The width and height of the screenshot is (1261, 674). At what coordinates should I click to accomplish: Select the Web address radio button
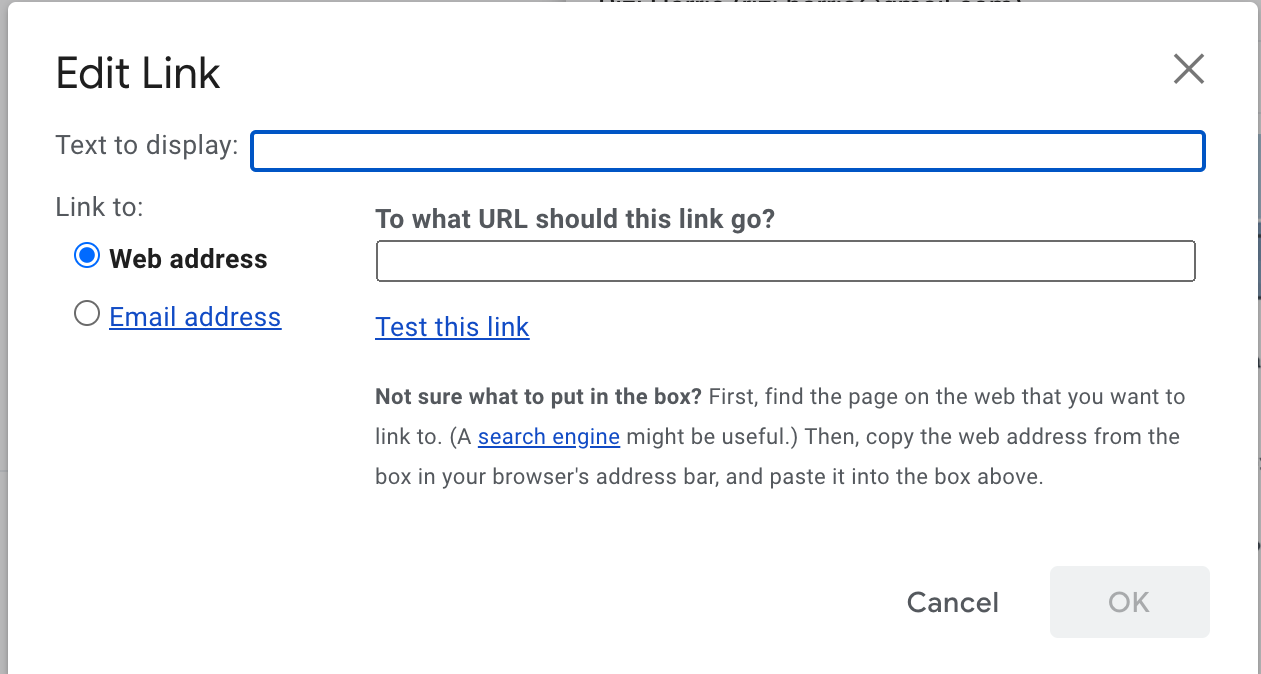pos(87,256)
